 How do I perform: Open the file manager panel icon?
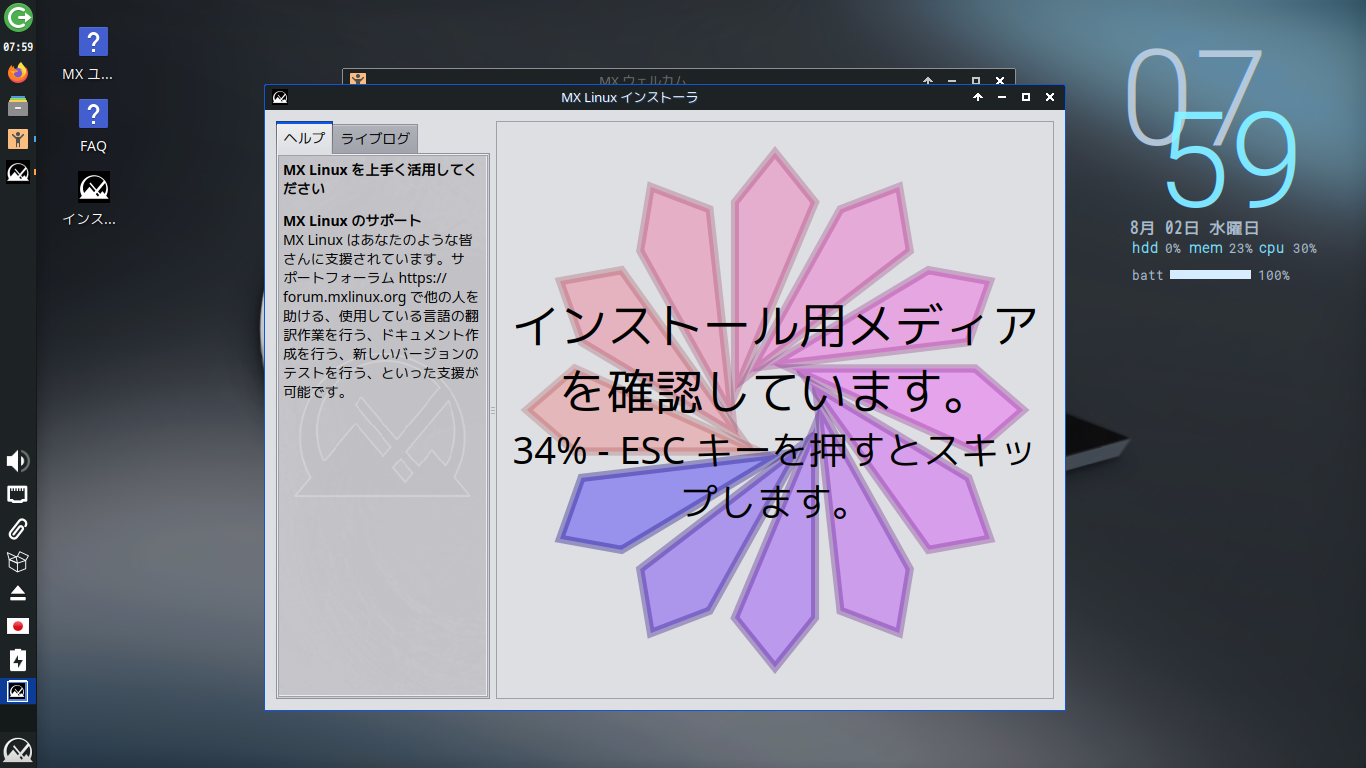pyautogui.click(x=18, y=106)
